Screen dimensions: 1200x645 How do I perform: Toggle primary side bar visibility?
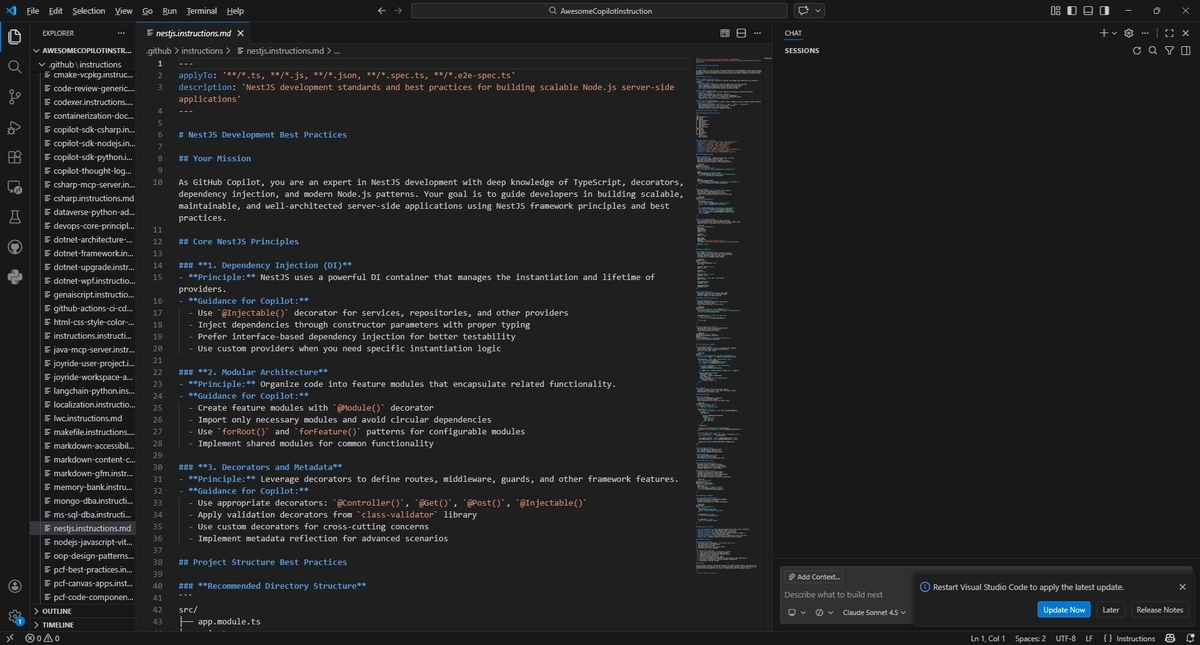(1073, 11)
